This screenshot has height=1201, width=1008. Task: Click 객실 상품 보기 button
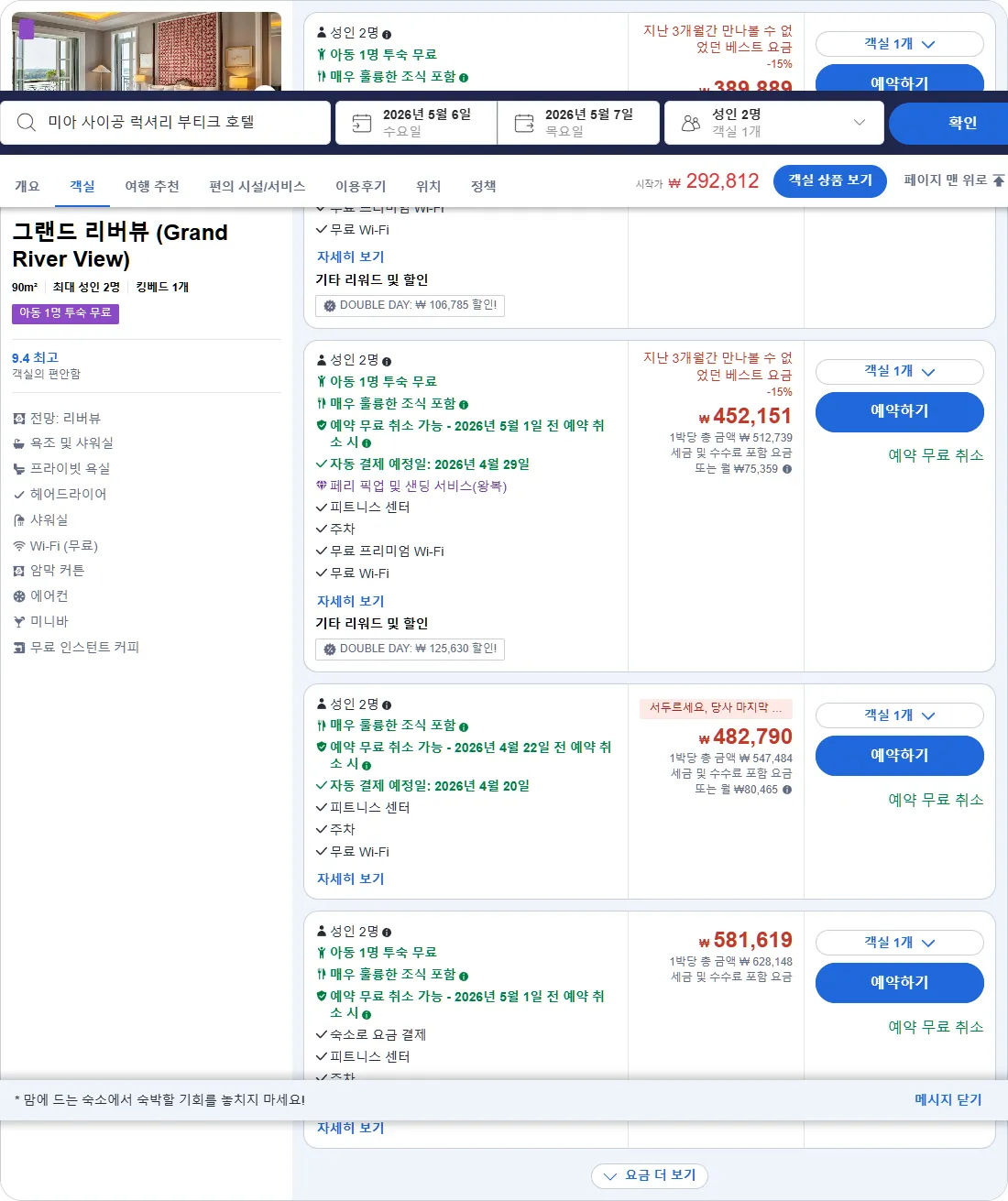tap(830, 180)
